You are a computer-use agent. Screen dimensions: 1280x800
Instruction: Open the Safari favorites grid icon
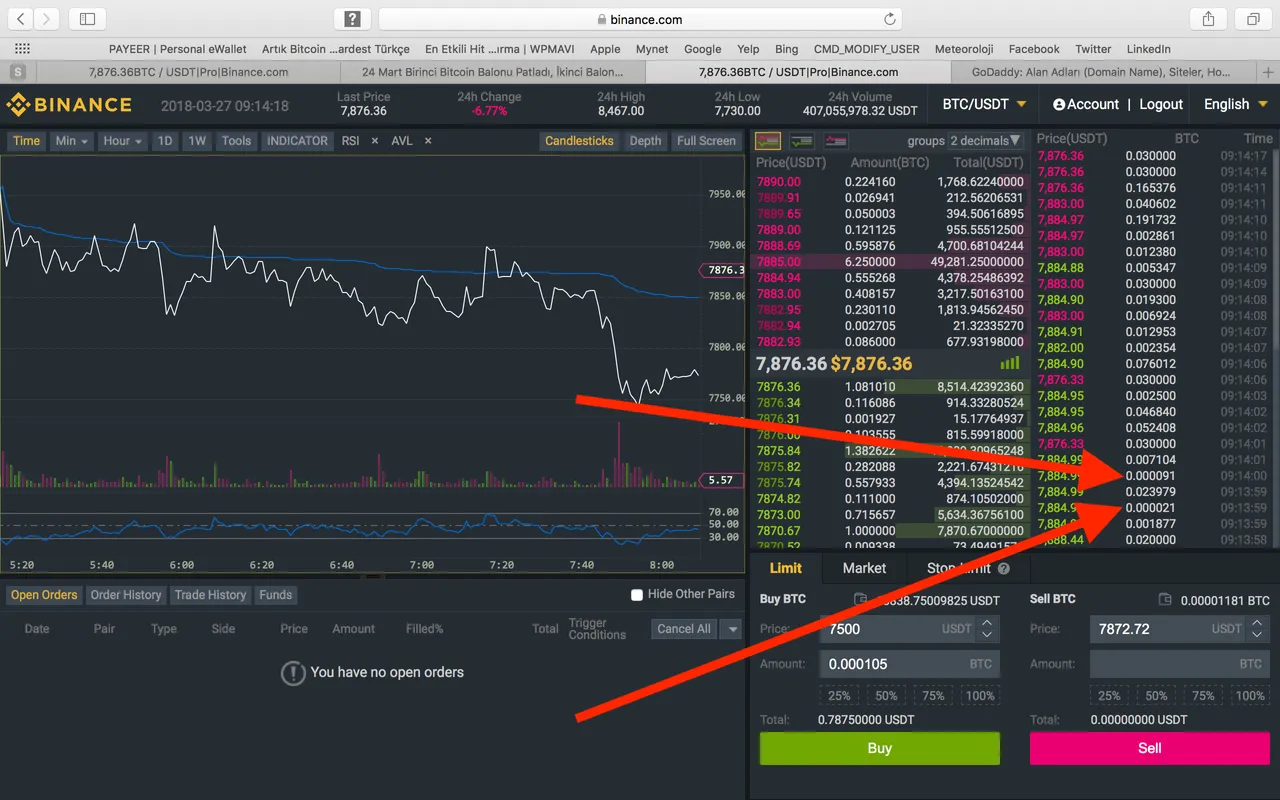click(22, 49)
